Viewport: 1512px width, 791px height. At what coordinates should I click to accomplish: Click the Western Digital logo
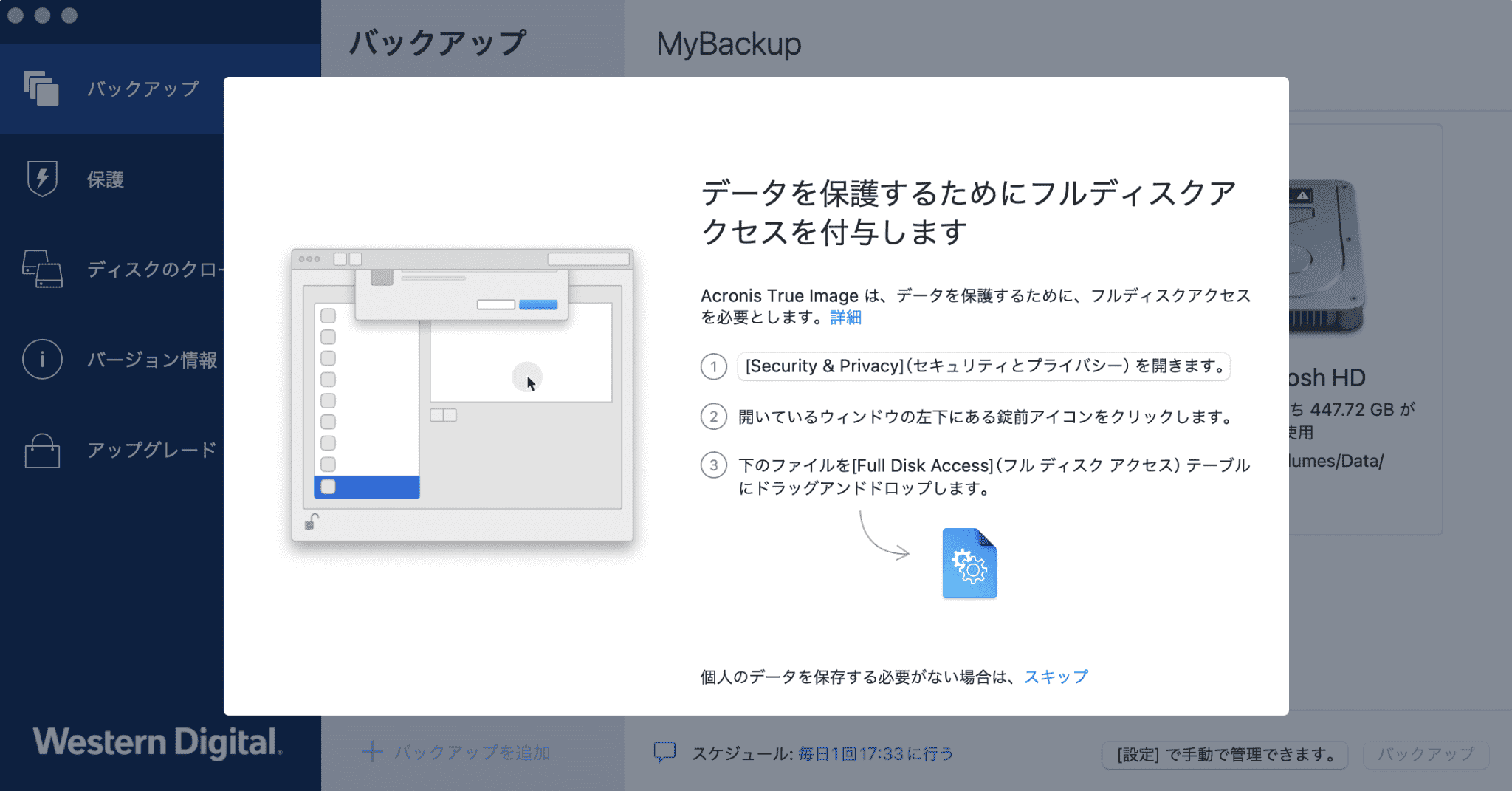pyautogui.click(x=157, y=742)
